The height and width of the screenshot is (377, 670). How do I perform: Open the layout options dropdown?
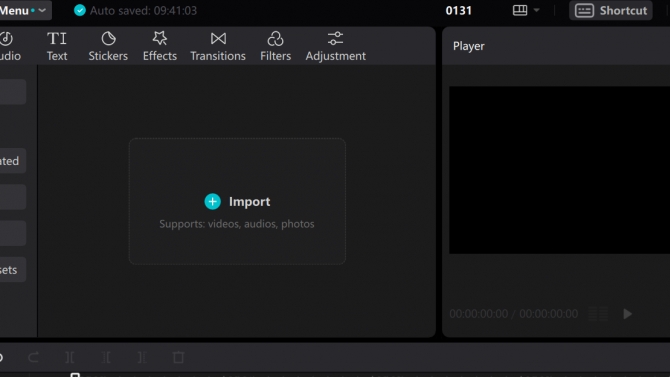click(x=526, y=10)
